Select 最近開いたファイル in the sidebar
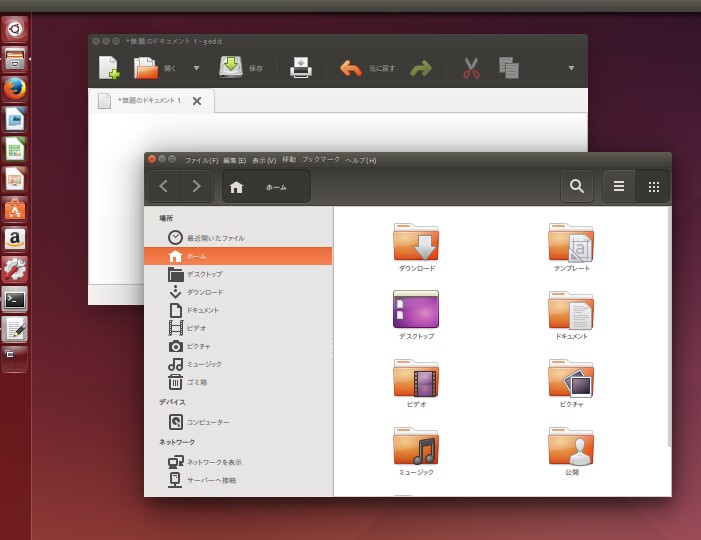Viewport: 701px width, 540px height. click(238, 238)
